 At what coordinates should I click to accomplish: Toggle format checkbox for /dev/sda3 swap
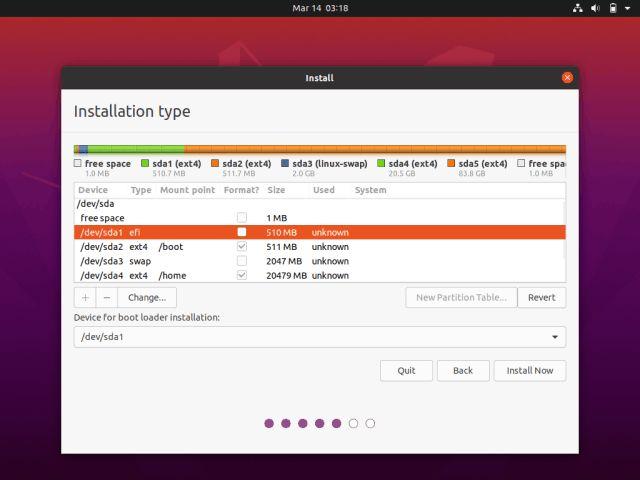242,260
